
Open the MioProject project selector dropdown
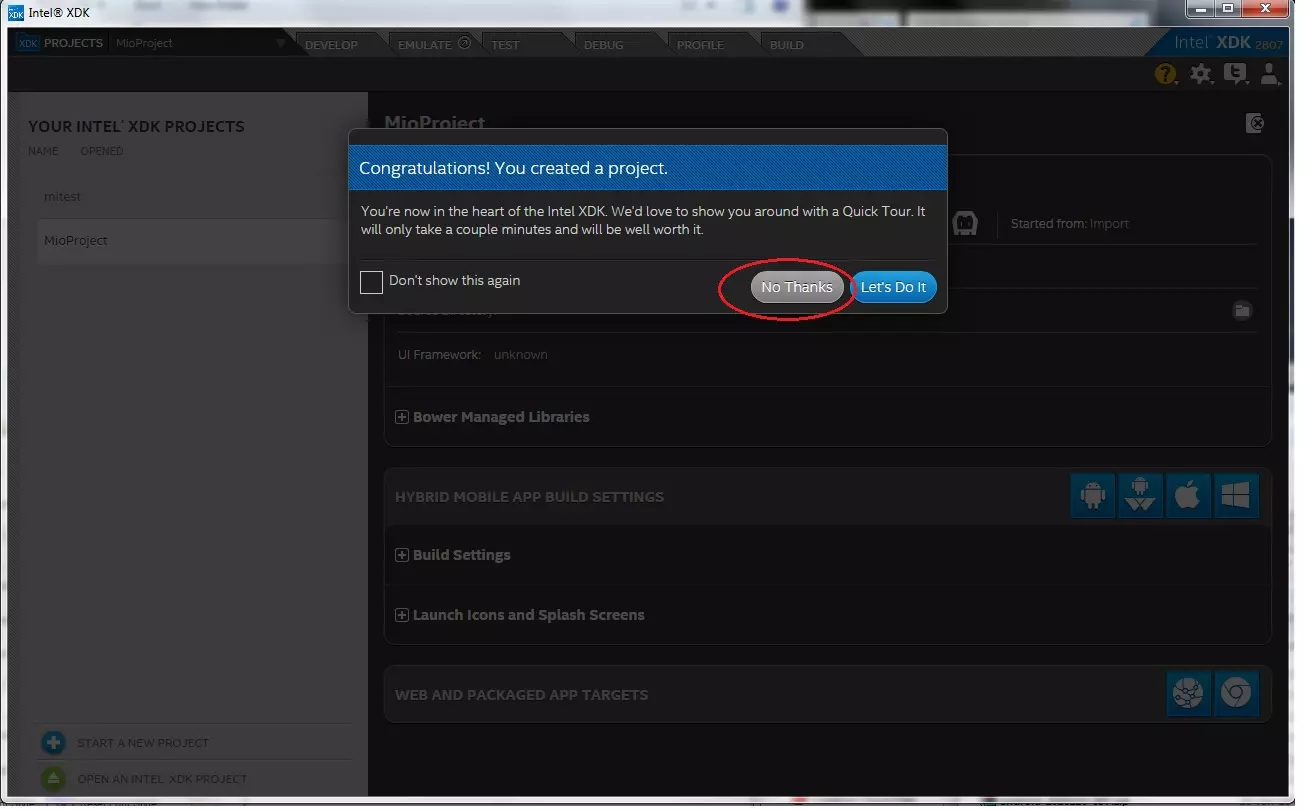click(200, 43)
